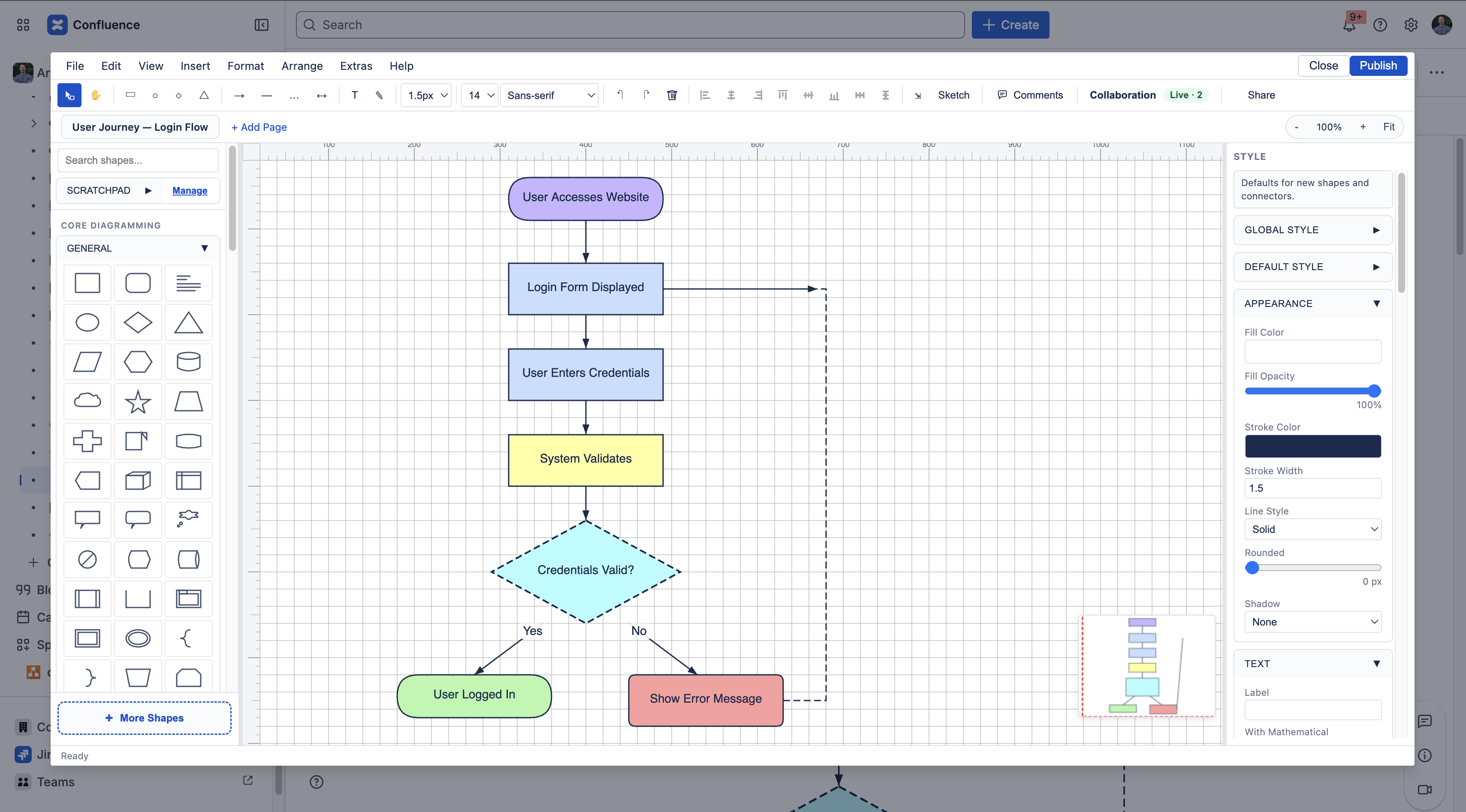Open the Sans-serif font dropdown
Screen dimensions: 1466x812
[x=550, y=95]
